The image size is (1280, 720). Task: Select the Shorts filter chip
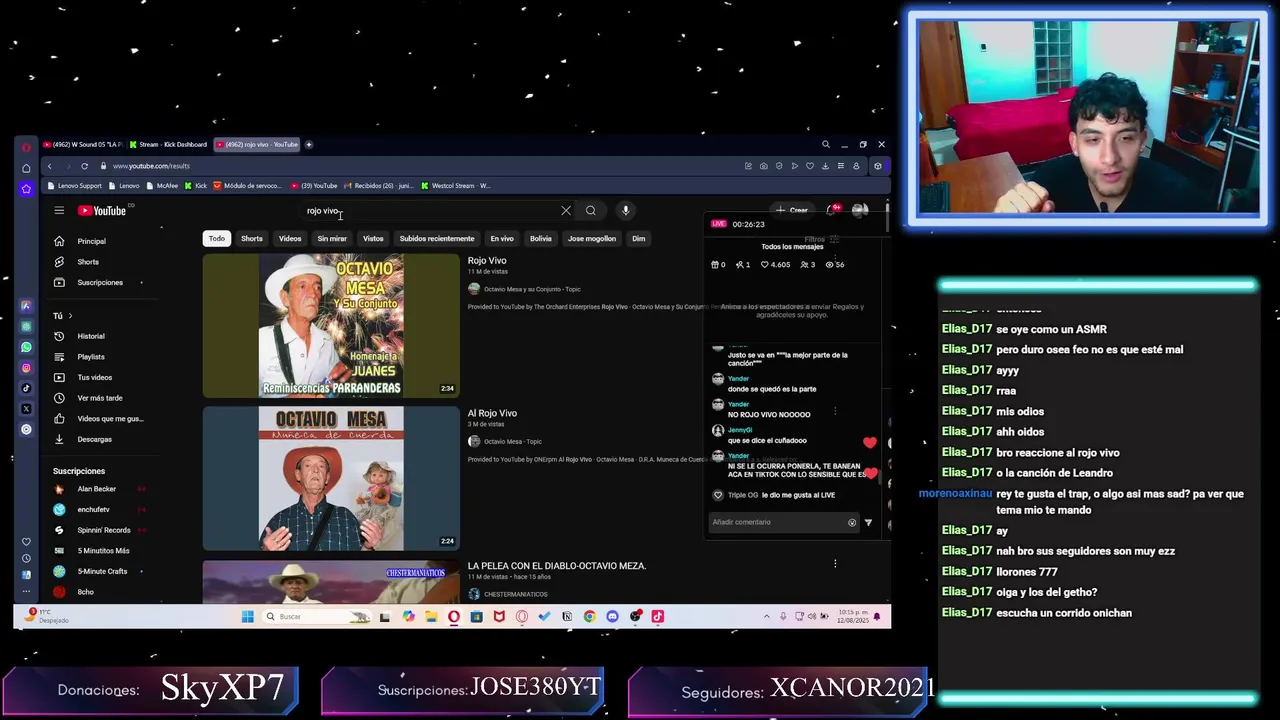tap(252, 239)
